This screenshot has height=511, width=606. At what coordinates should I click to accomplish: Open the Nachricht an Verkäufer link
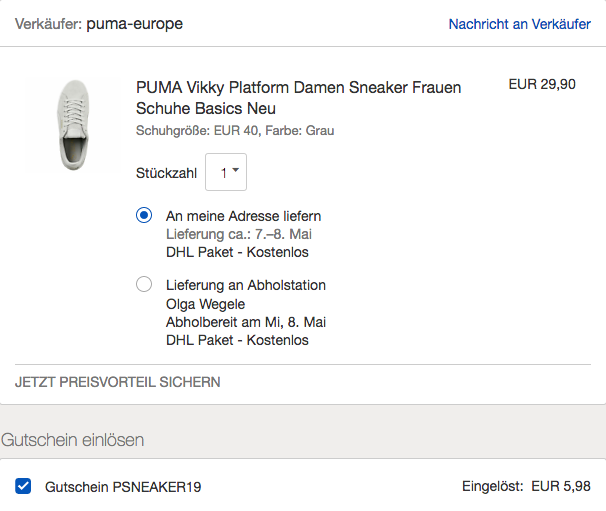click(x=519, y=24)
